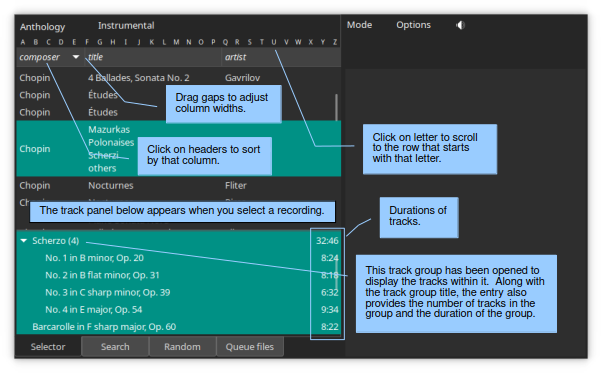
Task: Select the Chopin Nocturnes recording by Fliter
Action: pyautogui.click(x=178, y=186)
